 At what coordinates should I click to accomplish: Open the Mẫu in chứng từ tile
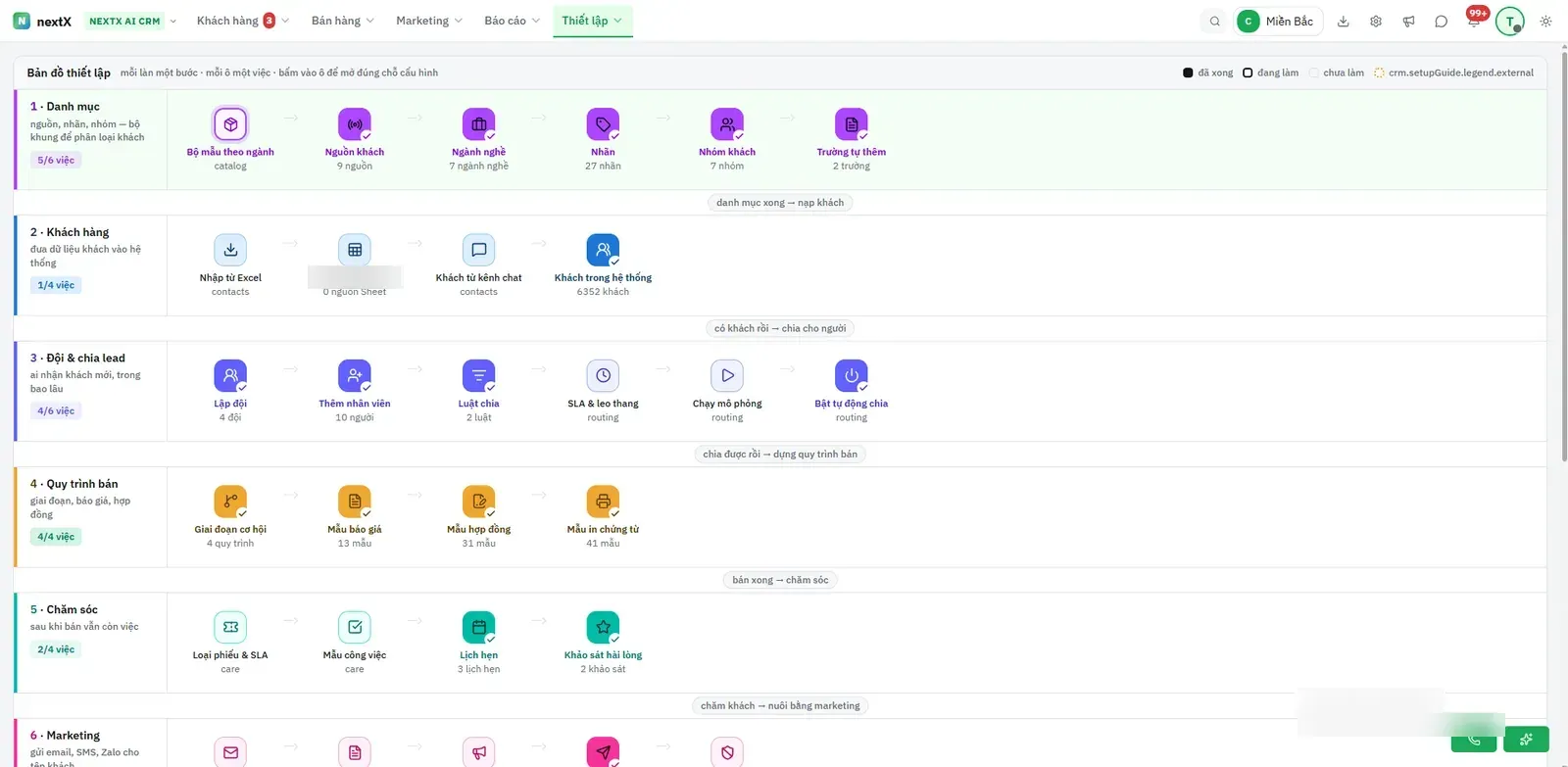pos(603,515)
